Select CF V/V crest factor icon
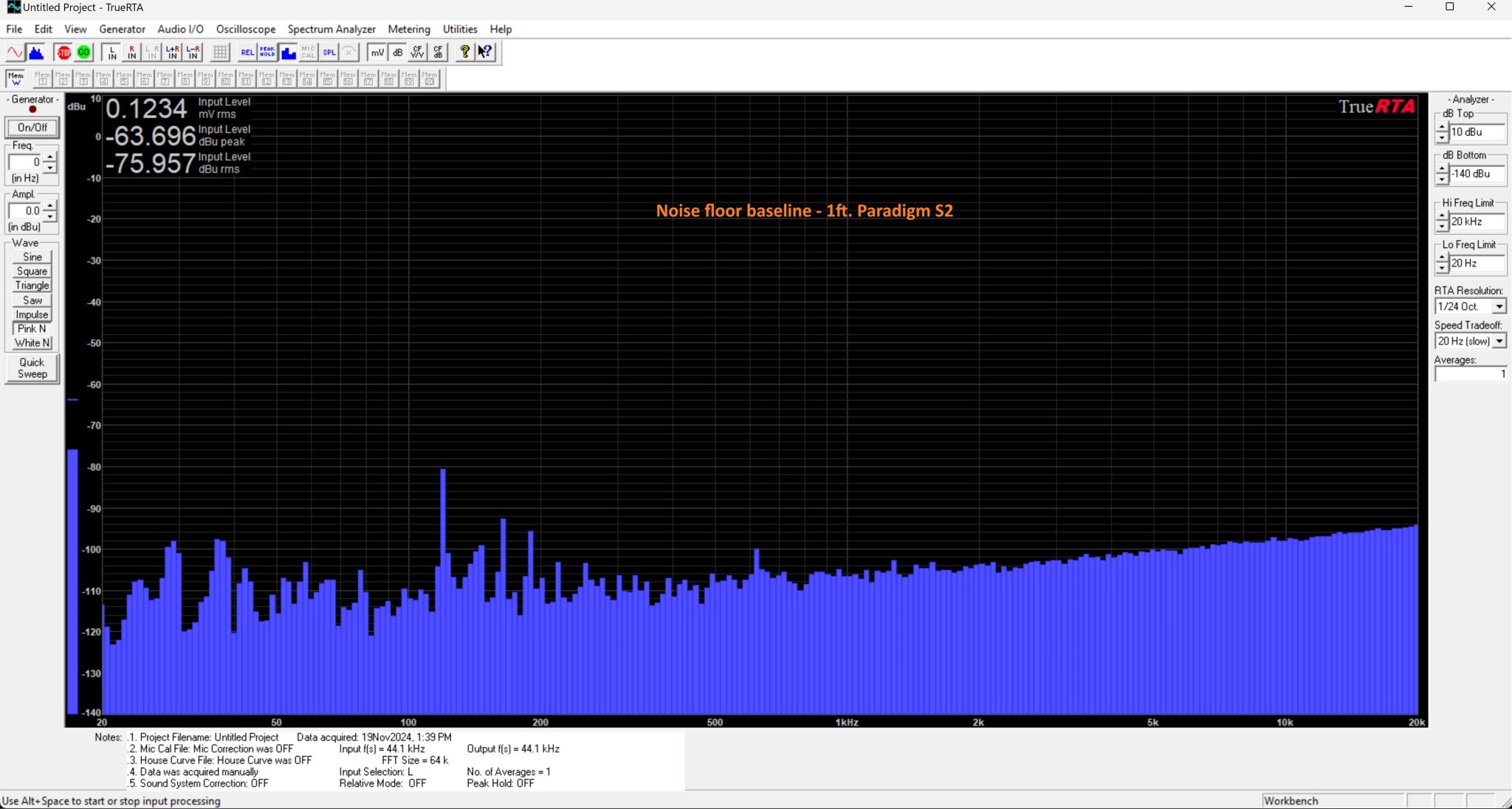This screenshot has height=809, width=1512. pos(418,52)
